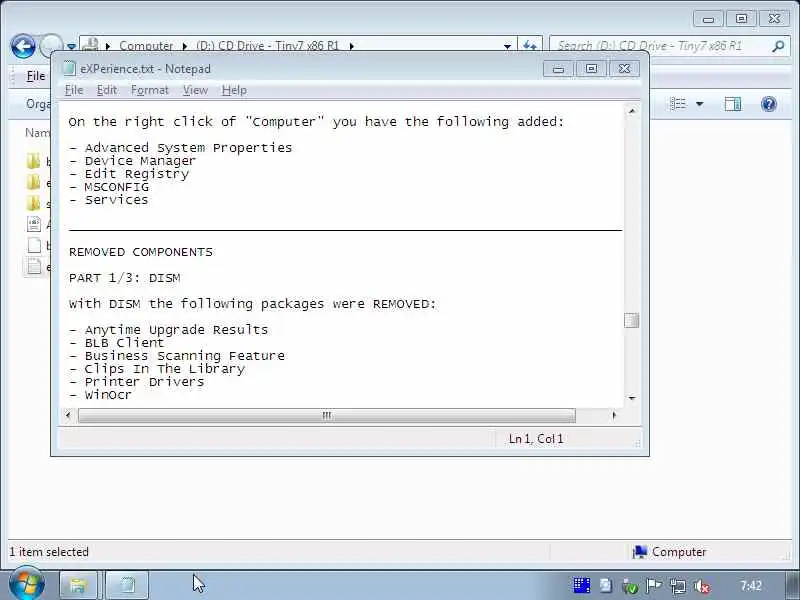Click the 7:42 taskbar clock
800x600 pixels.
pos(751,586)
